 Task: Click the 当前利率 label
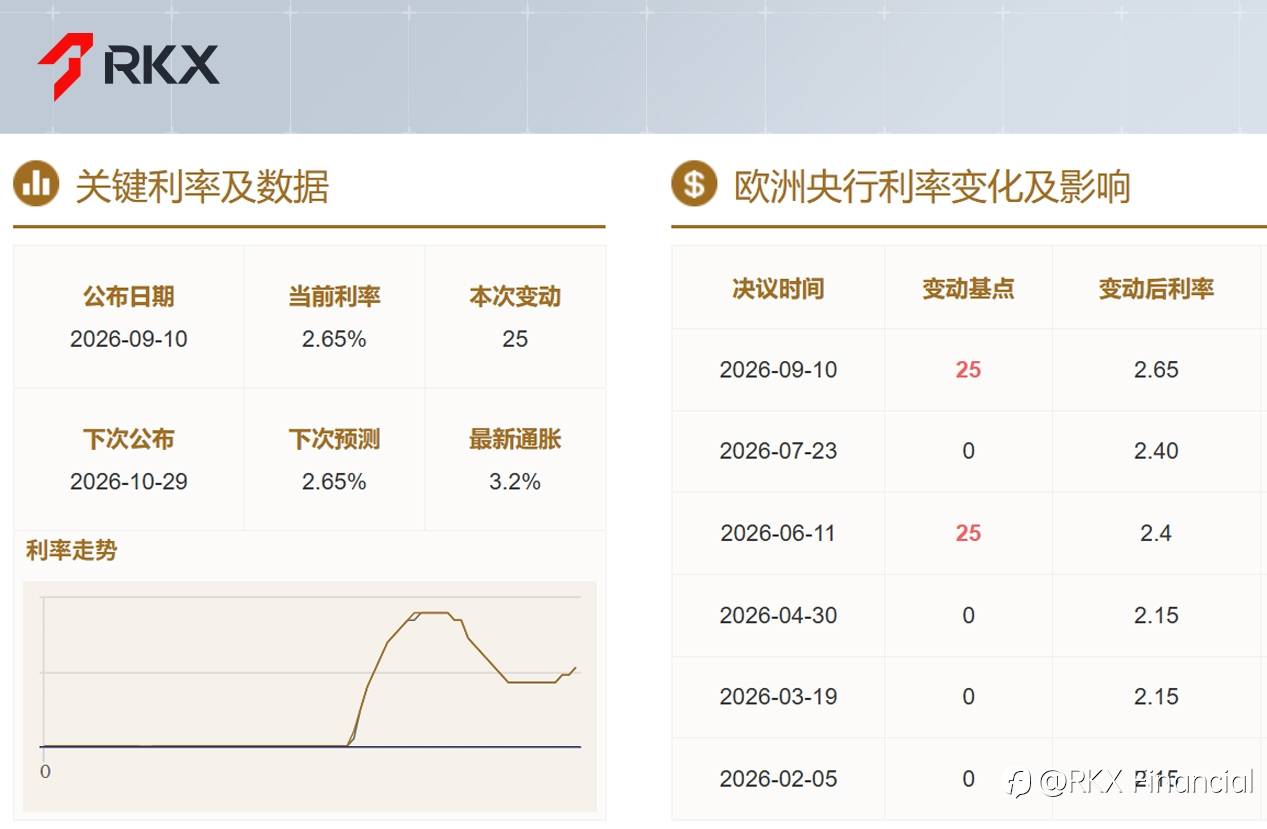[x=334, y=297]
